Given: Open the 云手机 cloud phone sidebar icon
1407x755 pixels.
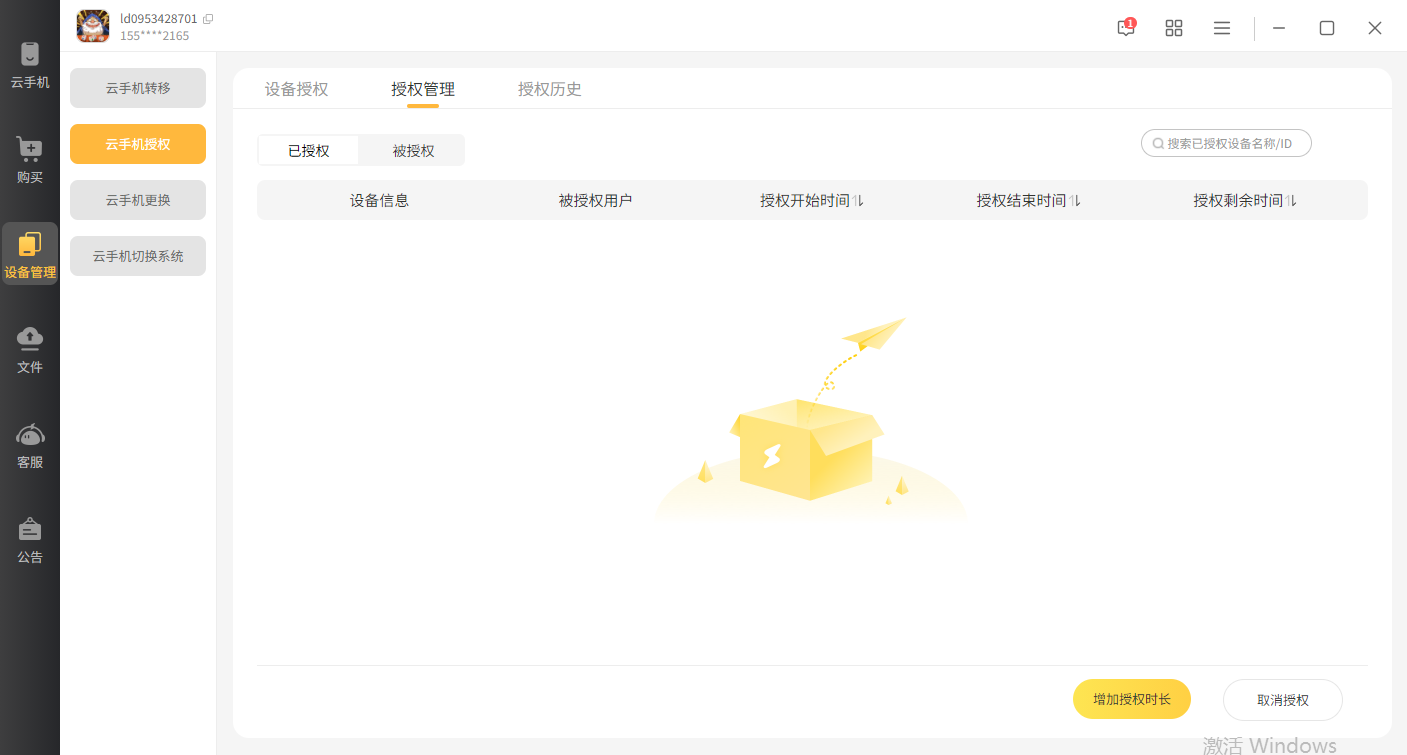Looking at the screenshot, I should 30,64.
